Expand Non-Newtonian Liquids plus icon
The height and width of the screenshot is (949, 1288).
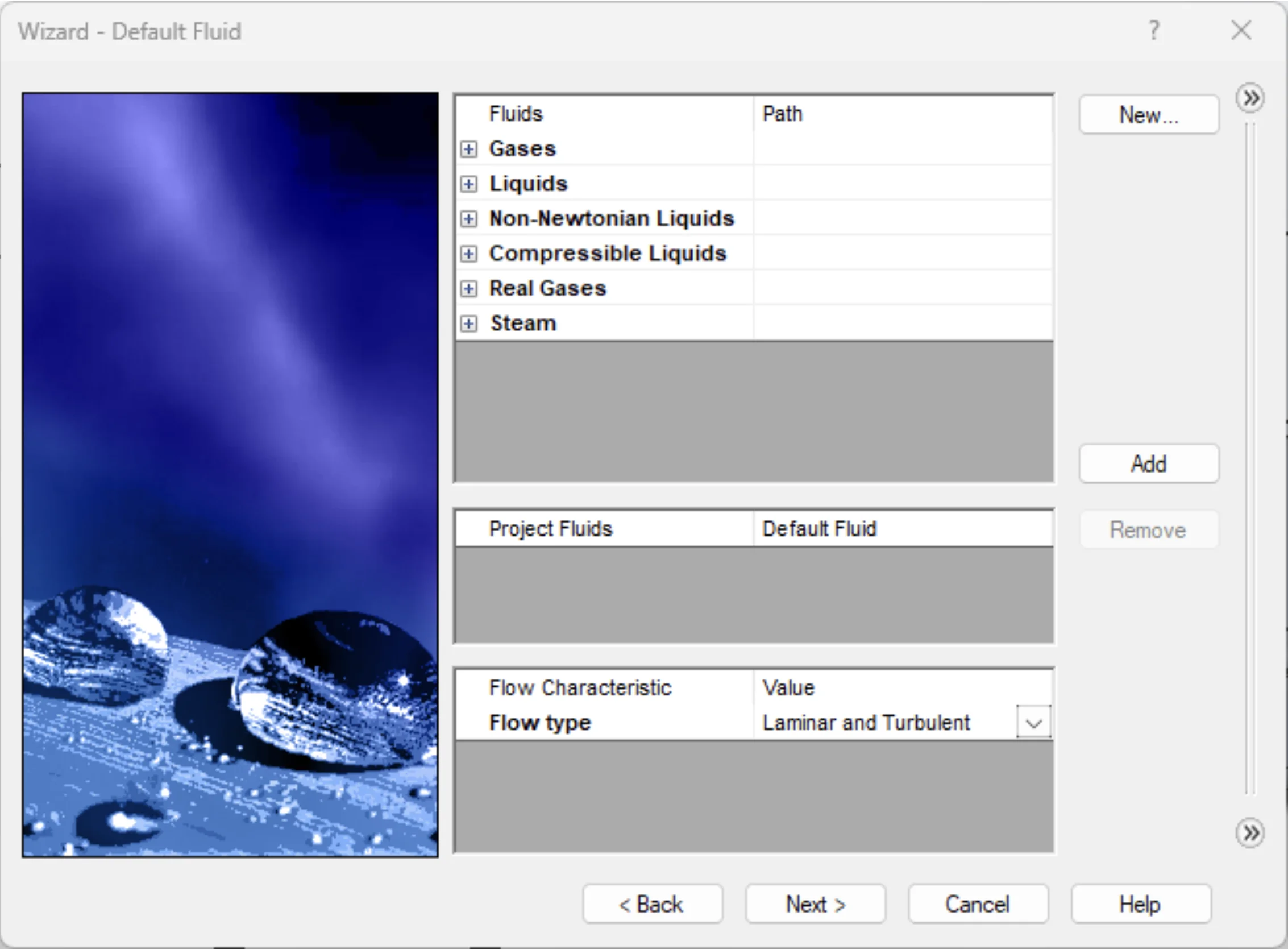point(468,219)
